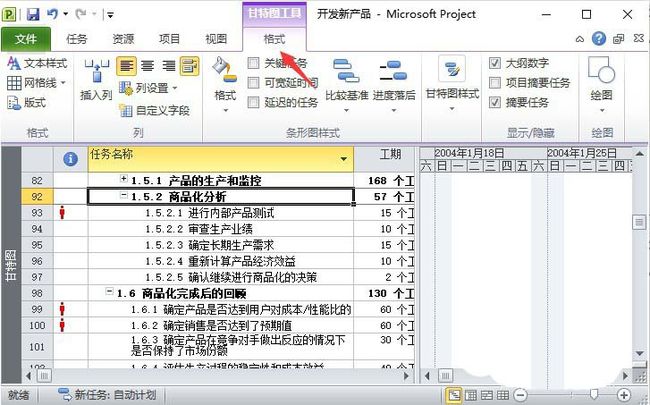
Task: Open the 网格线 gridlines dropdown
Action: (x=63, y=83)
